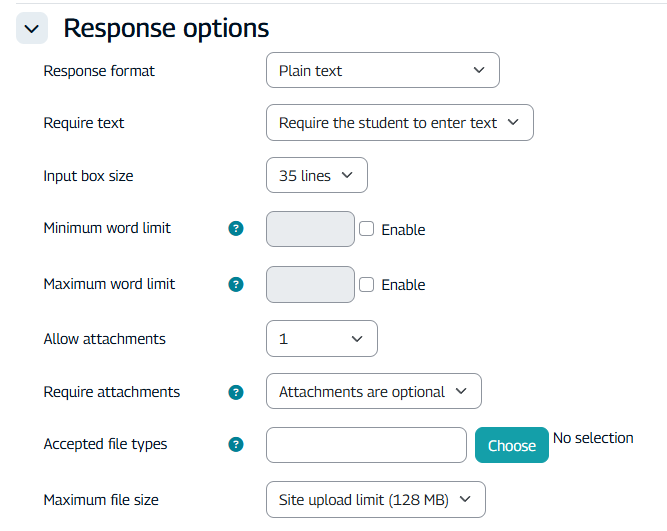Open help for Minimum word limit
The width and height of the screenshot is (667, 531).
point(236,229)
